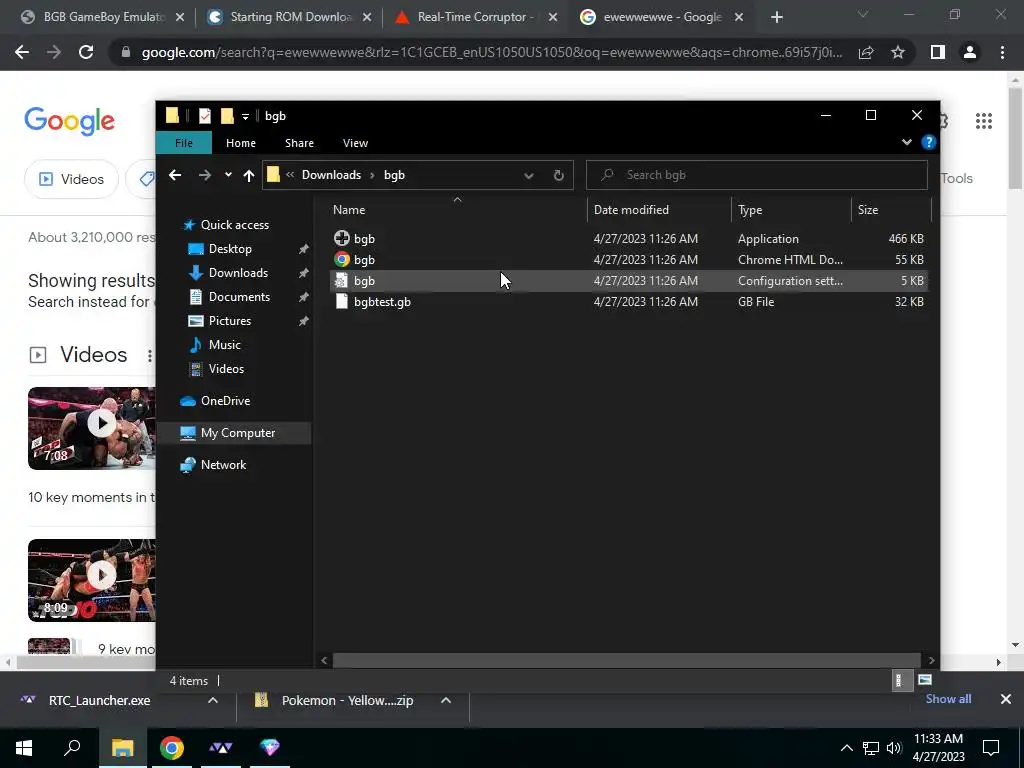
Task: Open Downloads in navigation pane
Action: tap(238, 273)
